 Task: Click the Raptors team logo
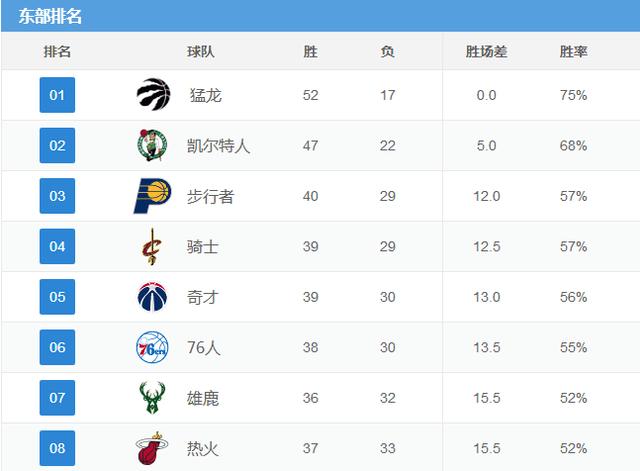pyautogui.click(x=153, y=94)
